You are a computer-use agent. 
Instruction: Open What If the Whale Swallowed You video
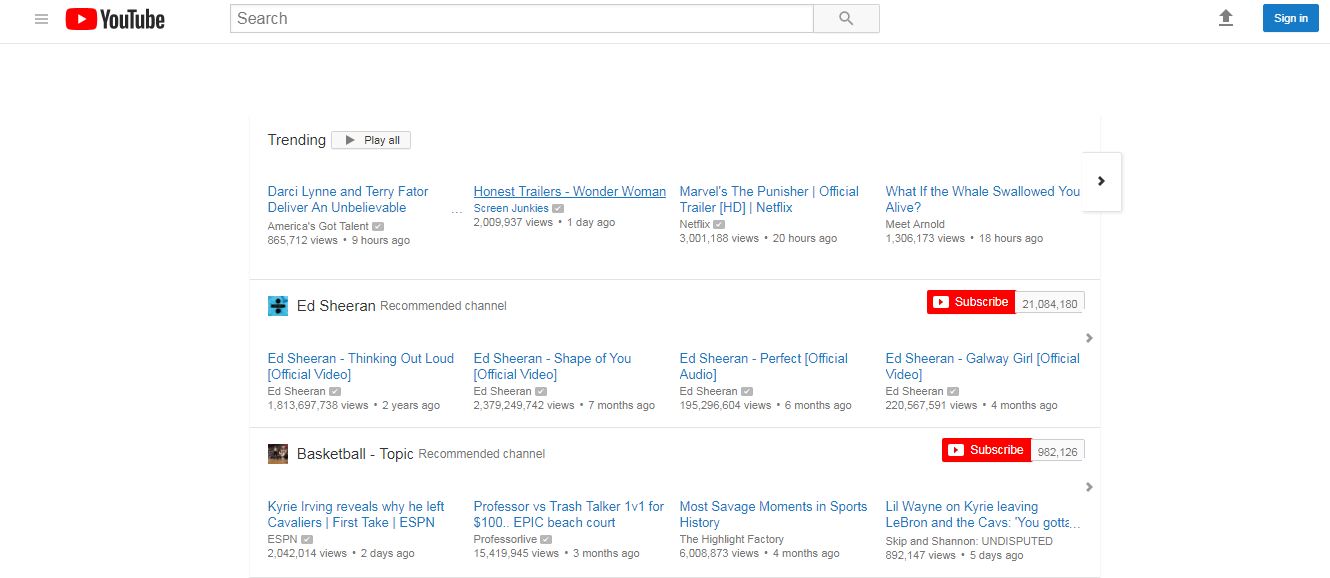tap(983, 199)
